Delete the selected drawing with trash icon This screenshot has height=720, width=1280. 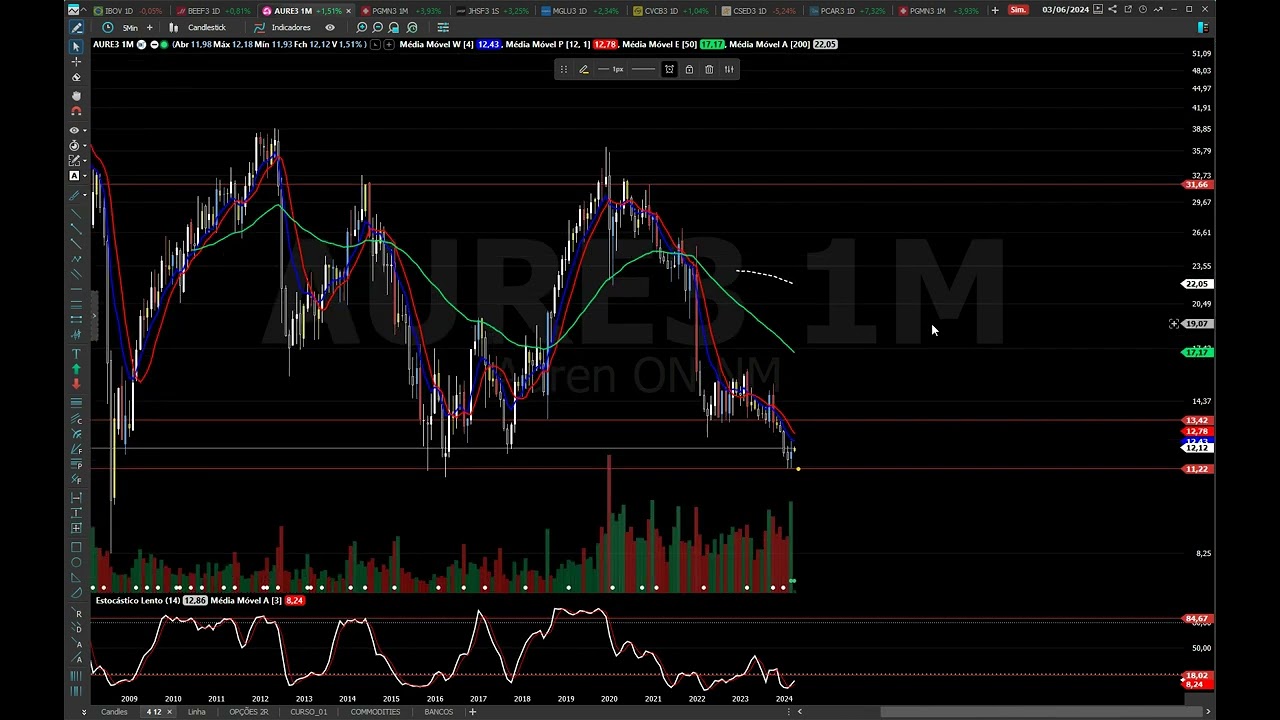[x=709, y=69]
